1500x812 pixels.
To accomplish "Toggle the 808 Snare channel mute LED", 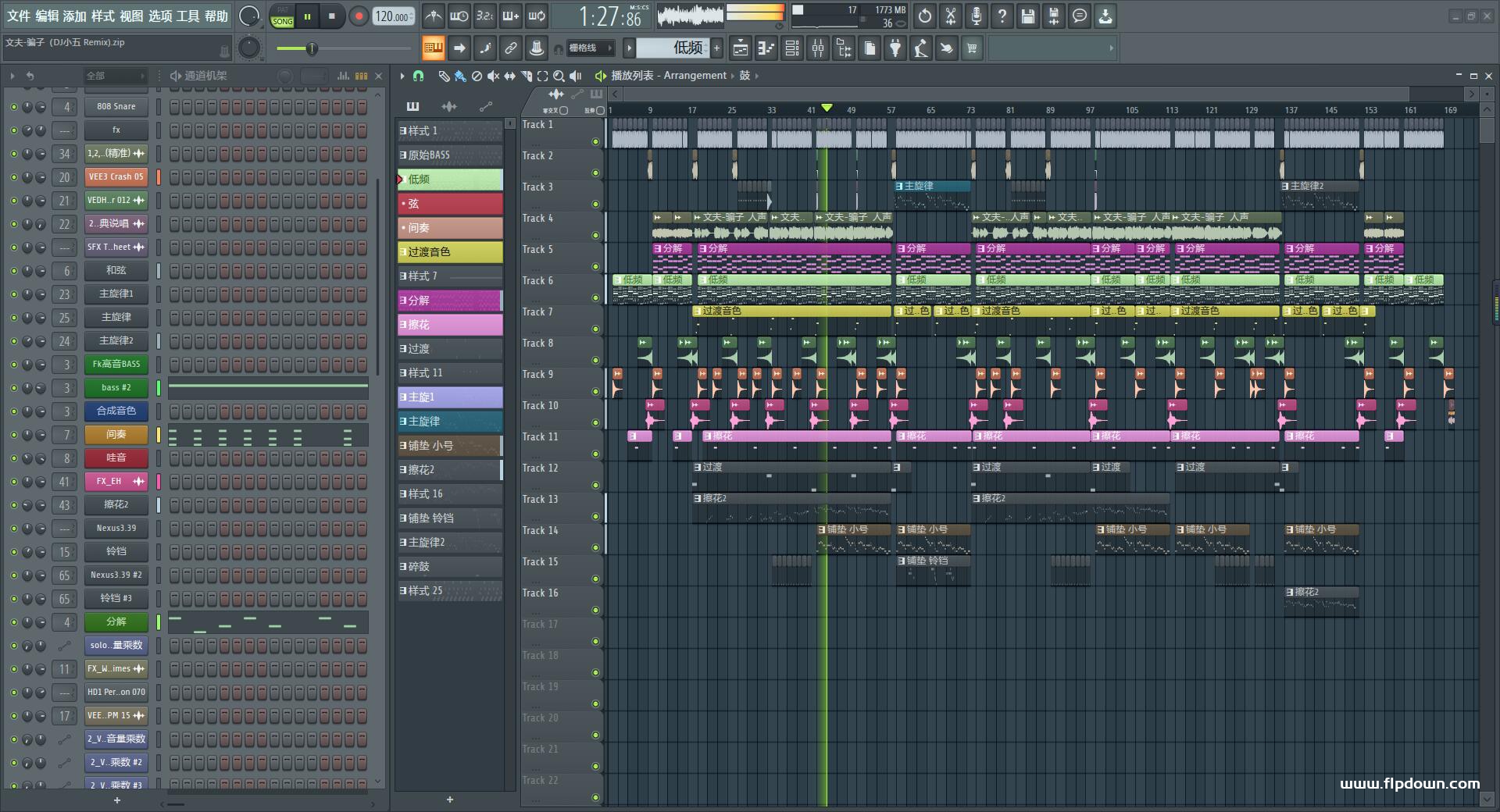I will [13, 107].
